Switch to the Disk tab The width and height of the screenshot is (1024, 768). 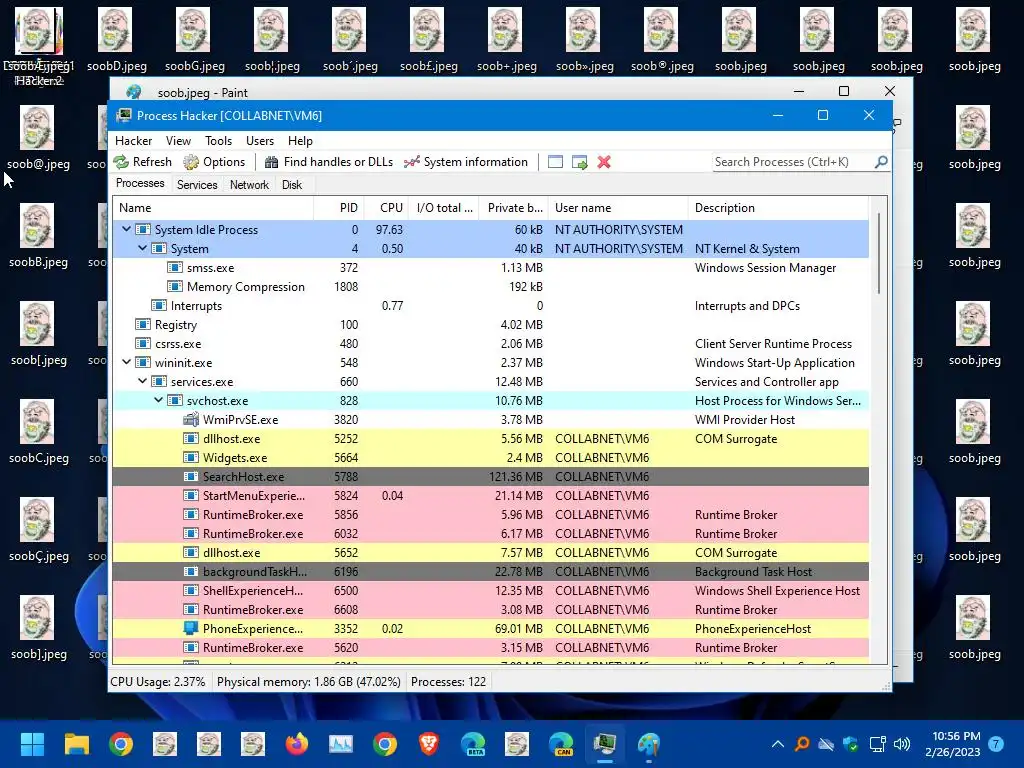pyautogui.click(x=292, y=185)
